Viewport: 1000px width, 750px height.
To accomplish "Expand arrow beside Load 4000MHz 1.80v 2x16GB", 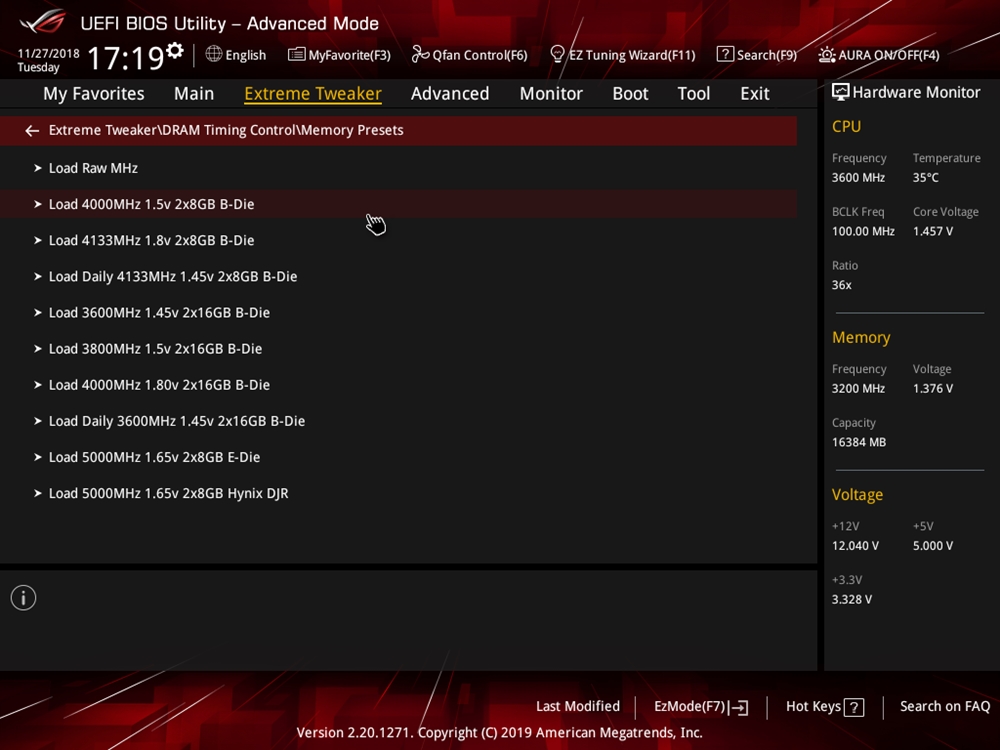I will click(38, 385).
